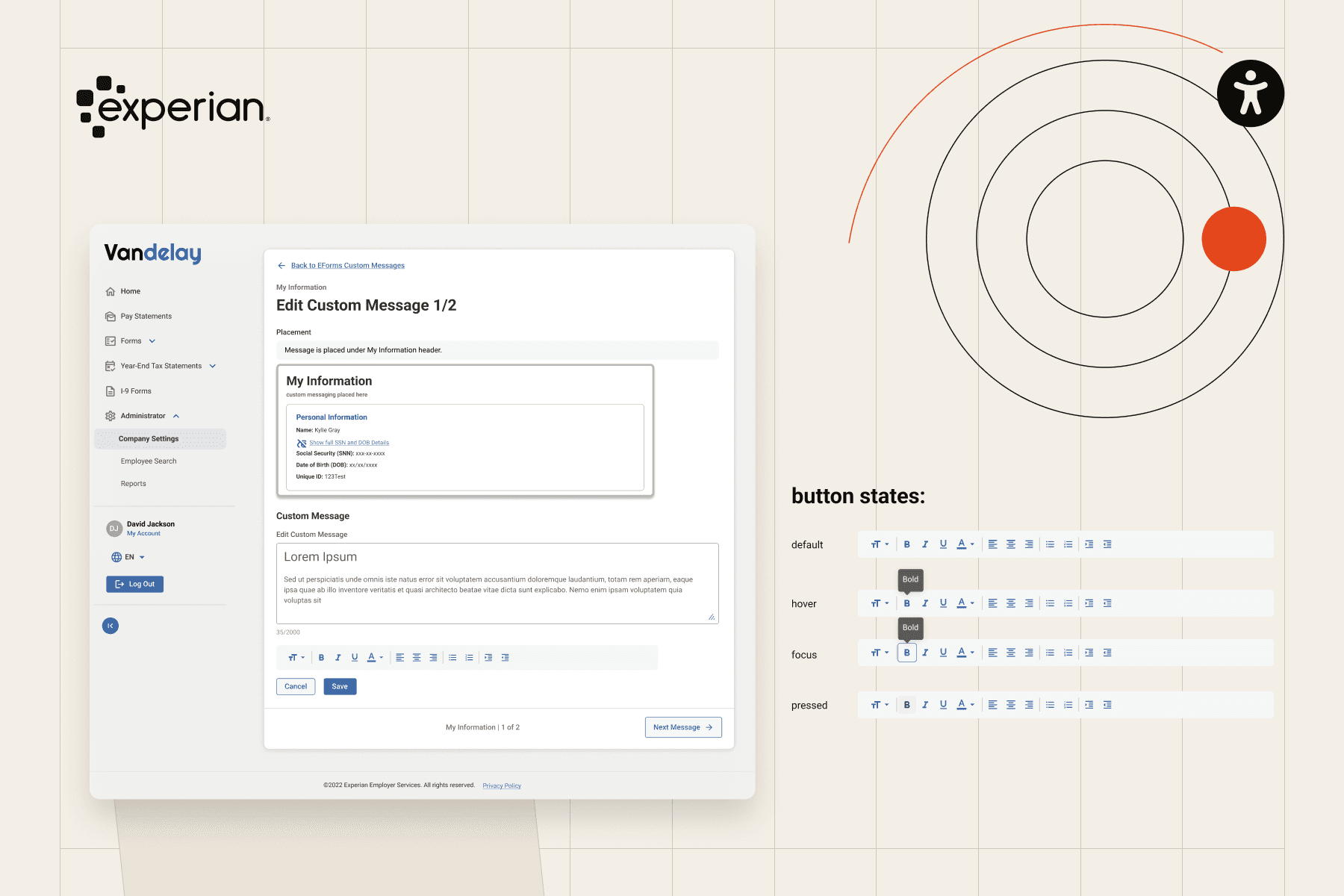Image resolution: width=1344 pixels, height=896 pixels.
Task: Click the pressed Bold in pressed state toolbar
Action: pos(907,705)
